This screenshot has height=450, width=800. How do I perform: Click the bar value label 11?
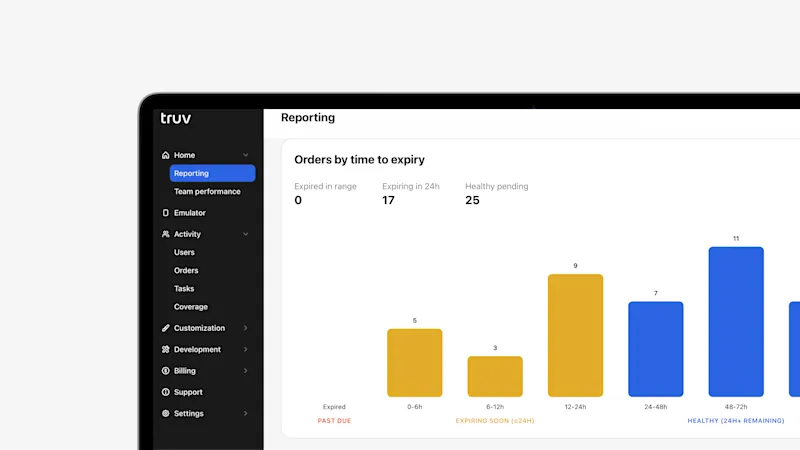pos(736,238)
